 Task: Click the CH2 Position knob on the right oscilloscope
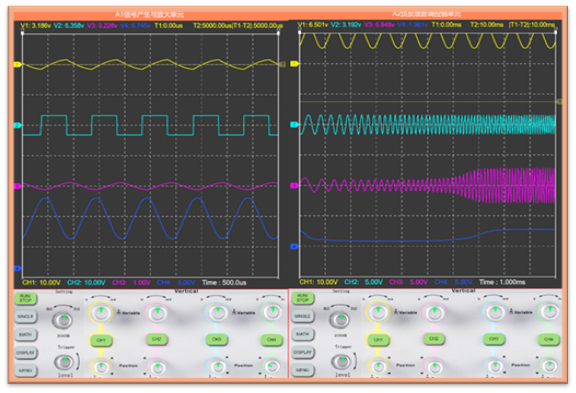tap(435, 366)
